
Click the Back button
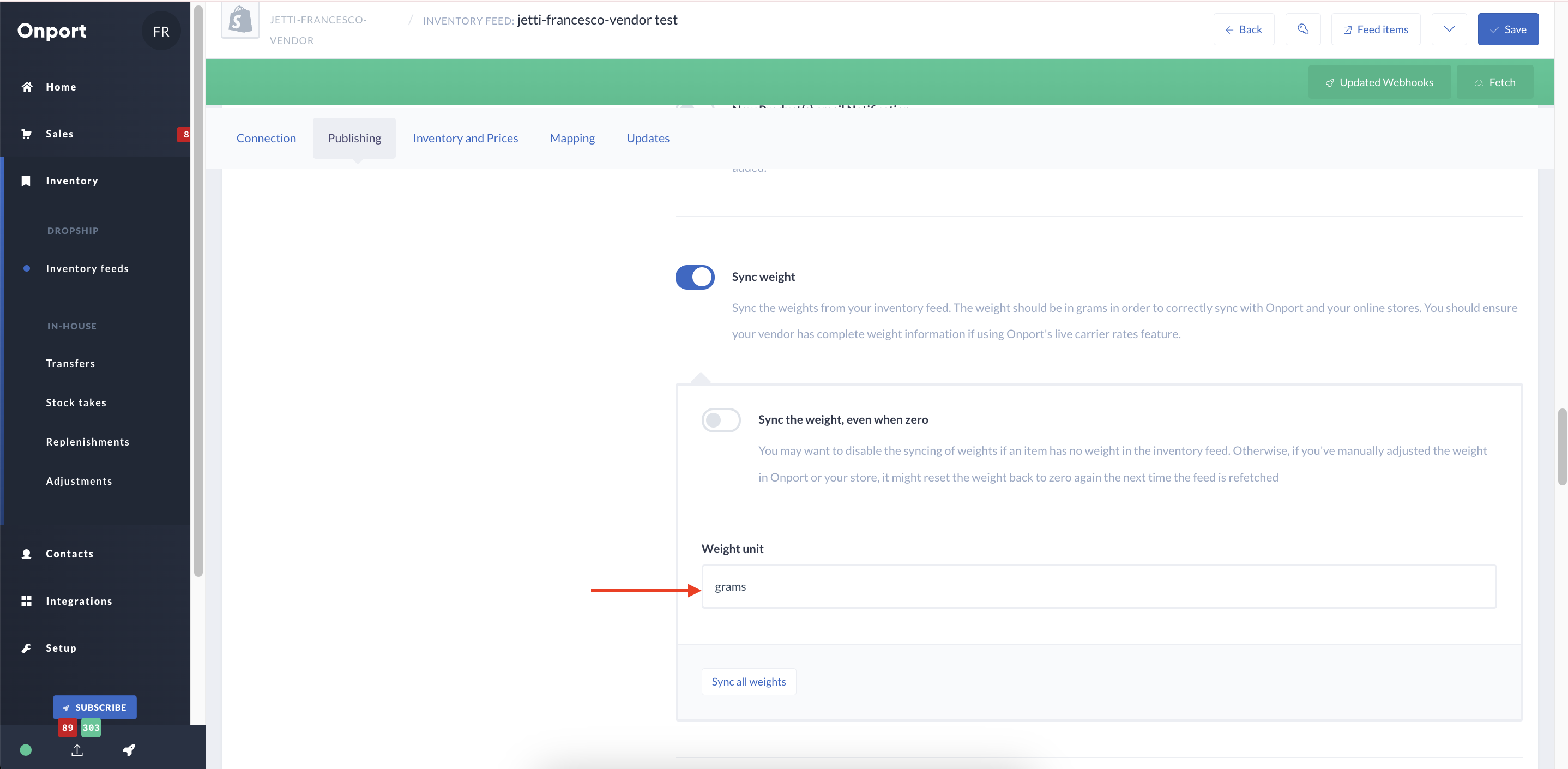1244,29
